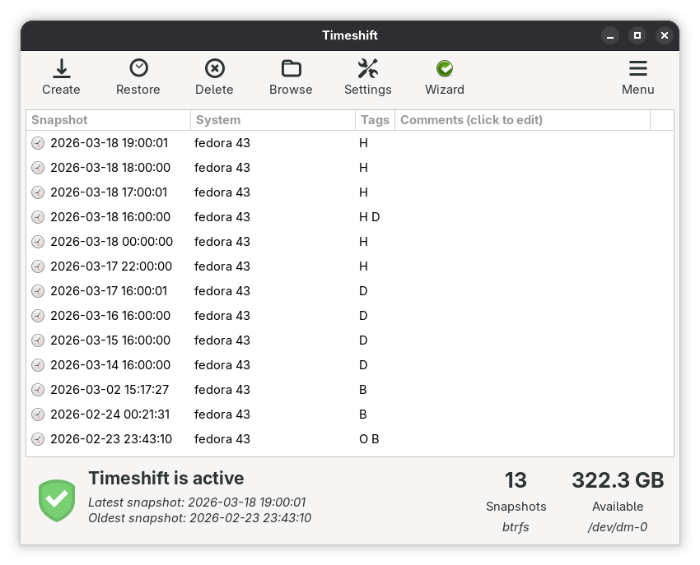Click clock icon of 2026-02-23 23:43:10 row
This screenshot has width=700, height=565.
pos(38,439)
